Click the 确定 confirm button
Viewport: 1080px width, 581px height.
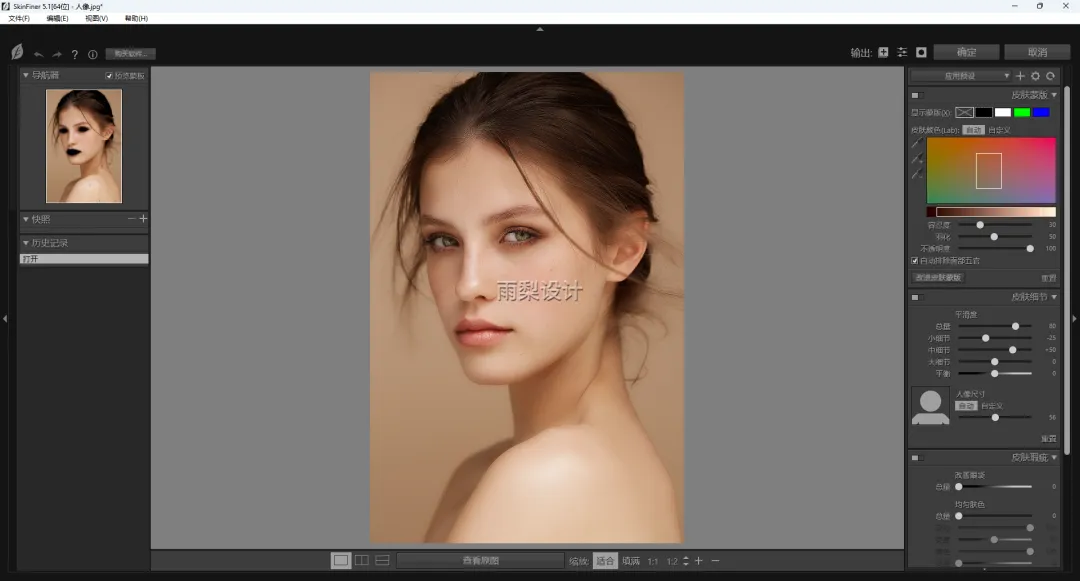point(966,52)
